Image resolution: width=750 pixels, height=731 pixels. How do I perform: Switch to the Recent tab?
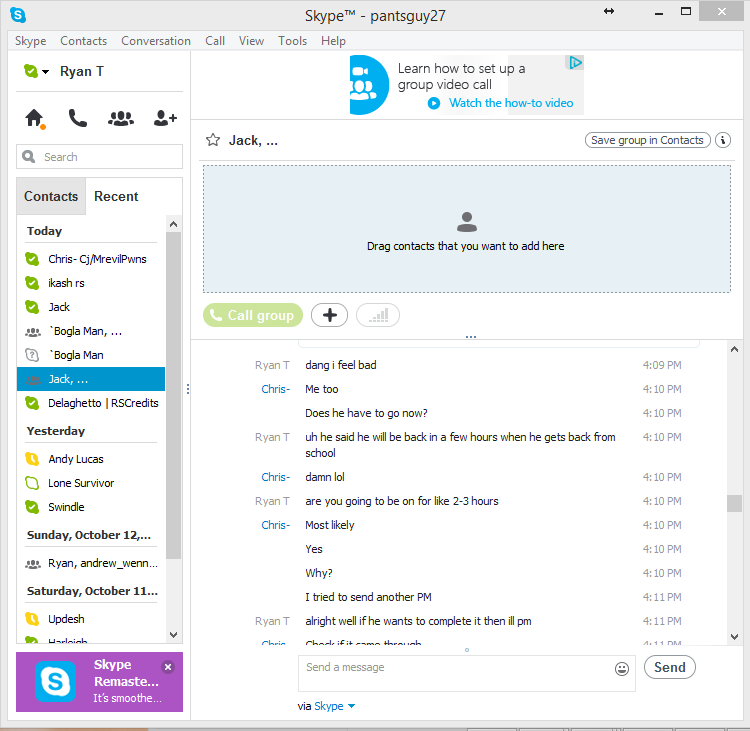pyautogui.click(x=116, y=196)
